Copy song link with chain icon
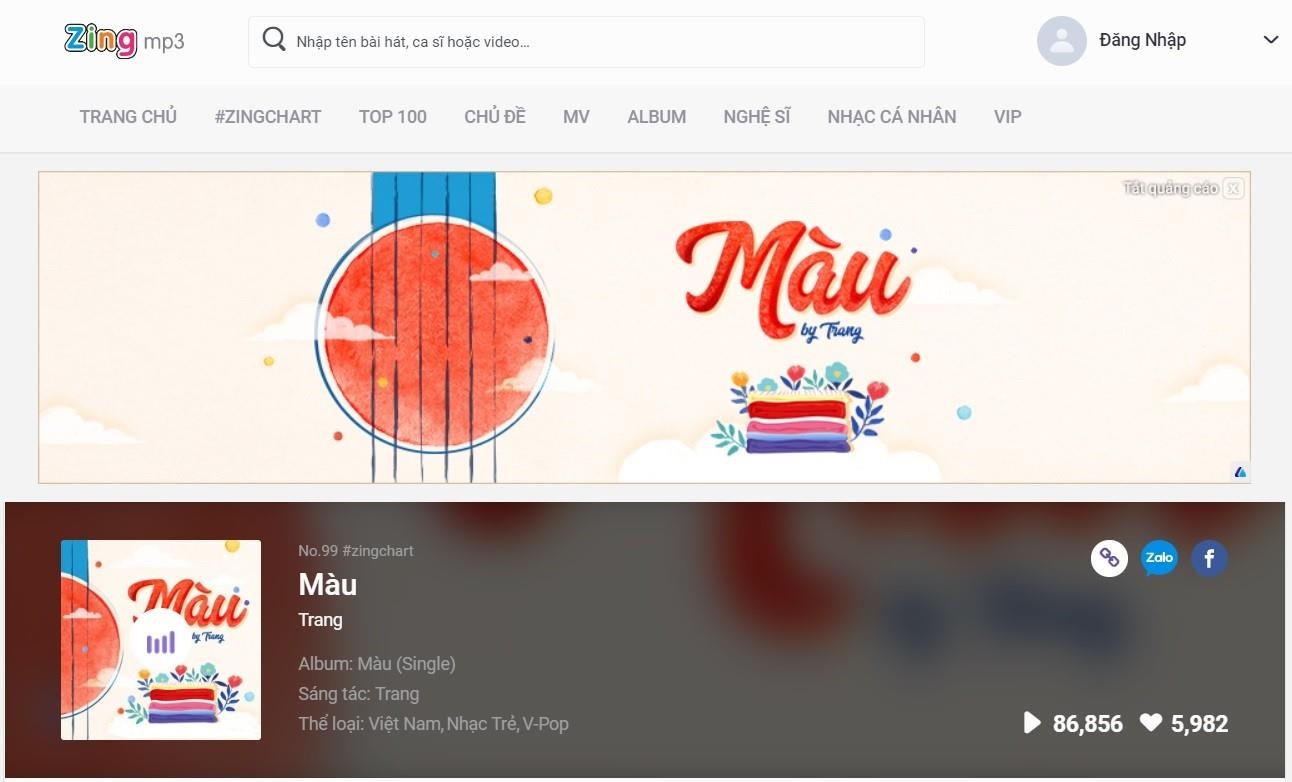 (1109, 558)
